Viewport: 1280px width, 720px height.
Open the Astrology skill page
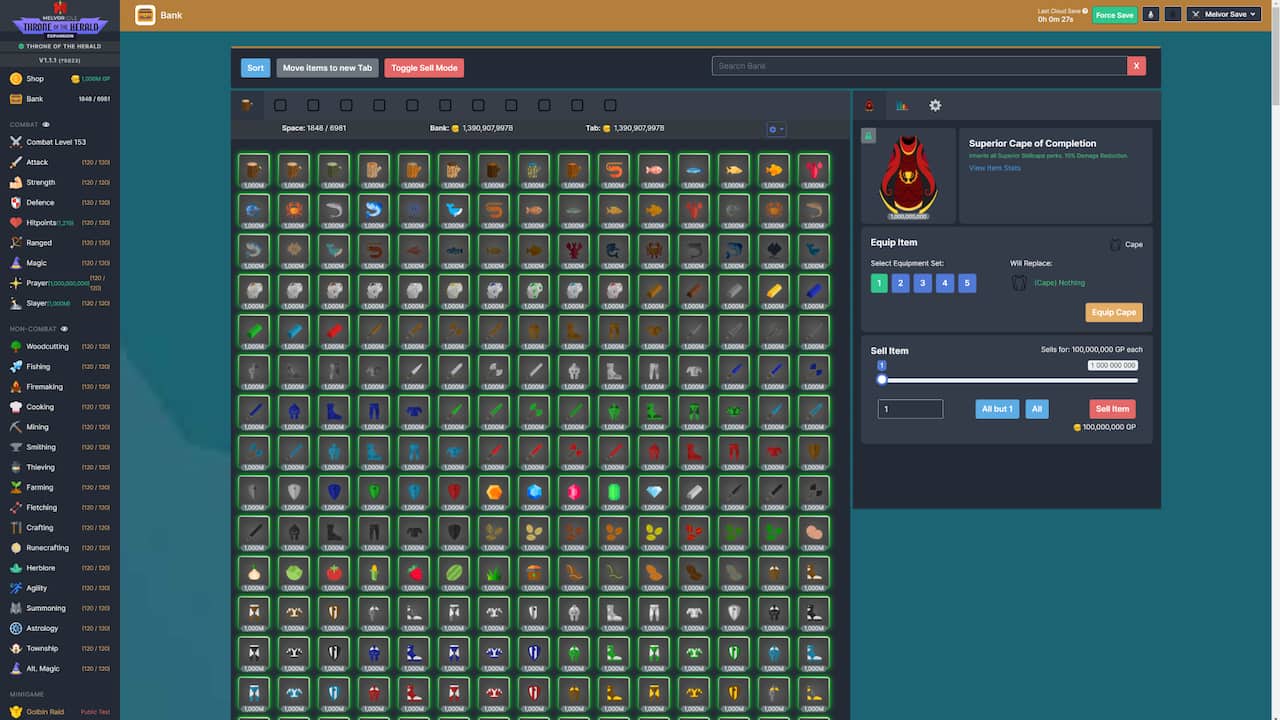tap(60, 628)
